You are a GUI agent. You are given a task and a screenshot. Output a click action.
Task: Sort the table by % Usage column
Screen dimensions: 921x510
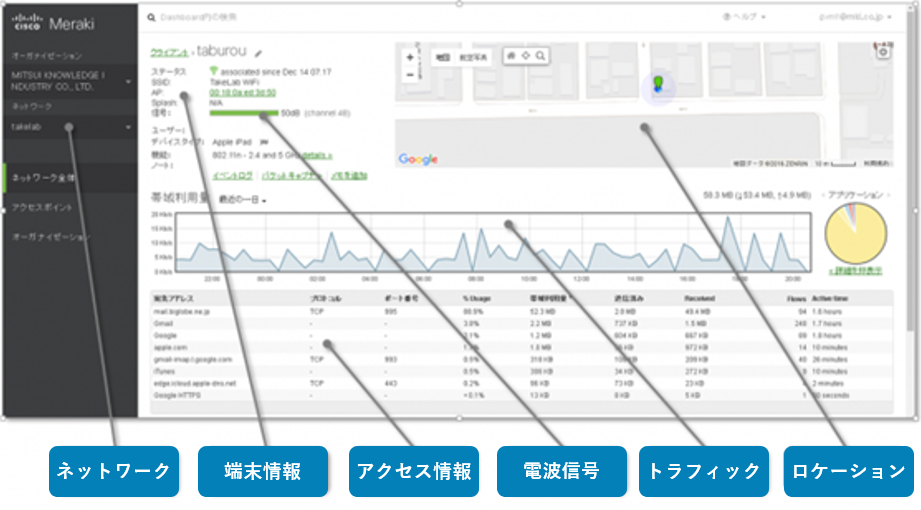coord(476,299)
